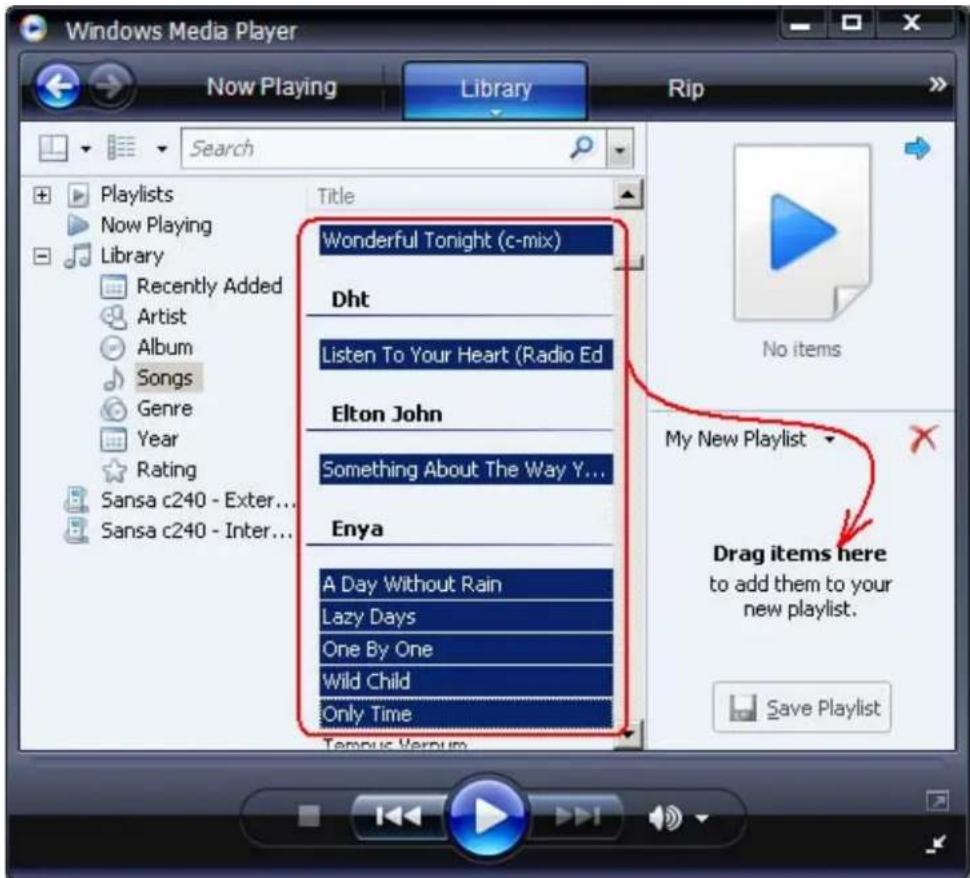Select Now Playing in the tree
The height and width of the screenshot is (878, 970).
156,225
